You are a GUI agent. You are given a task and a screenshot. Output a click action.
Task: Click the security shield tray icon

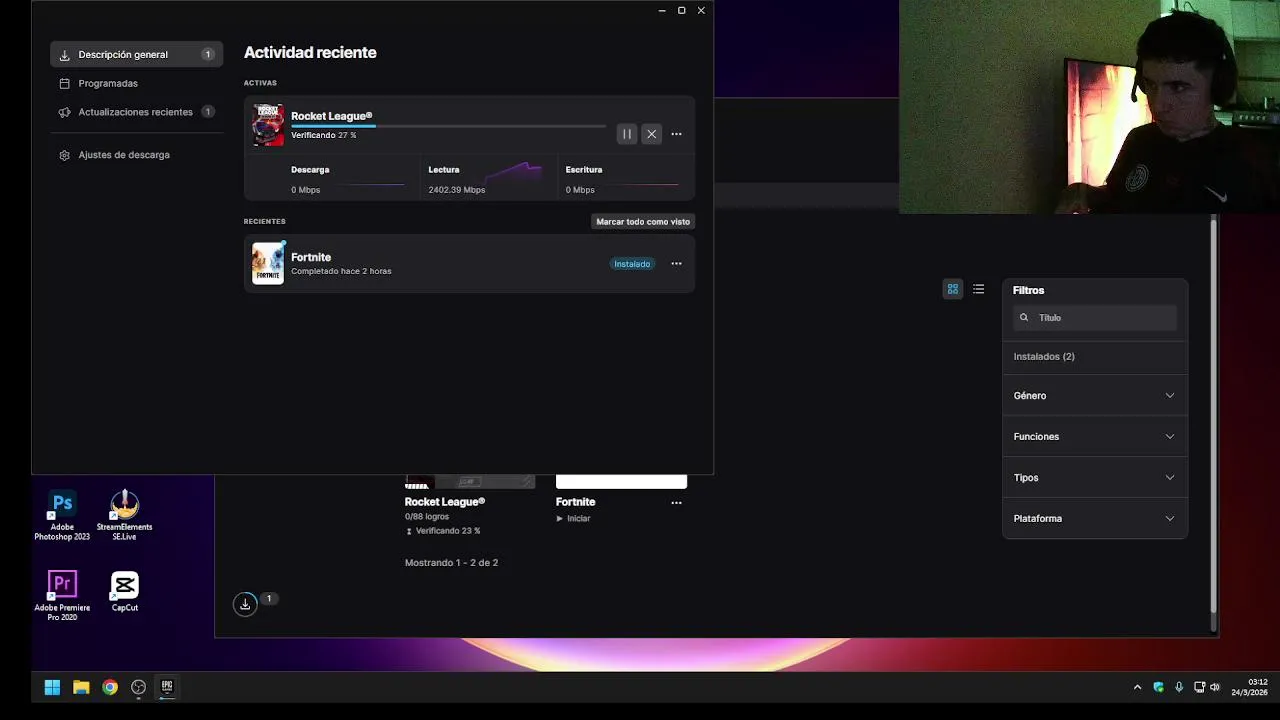tap(1158, 687)
